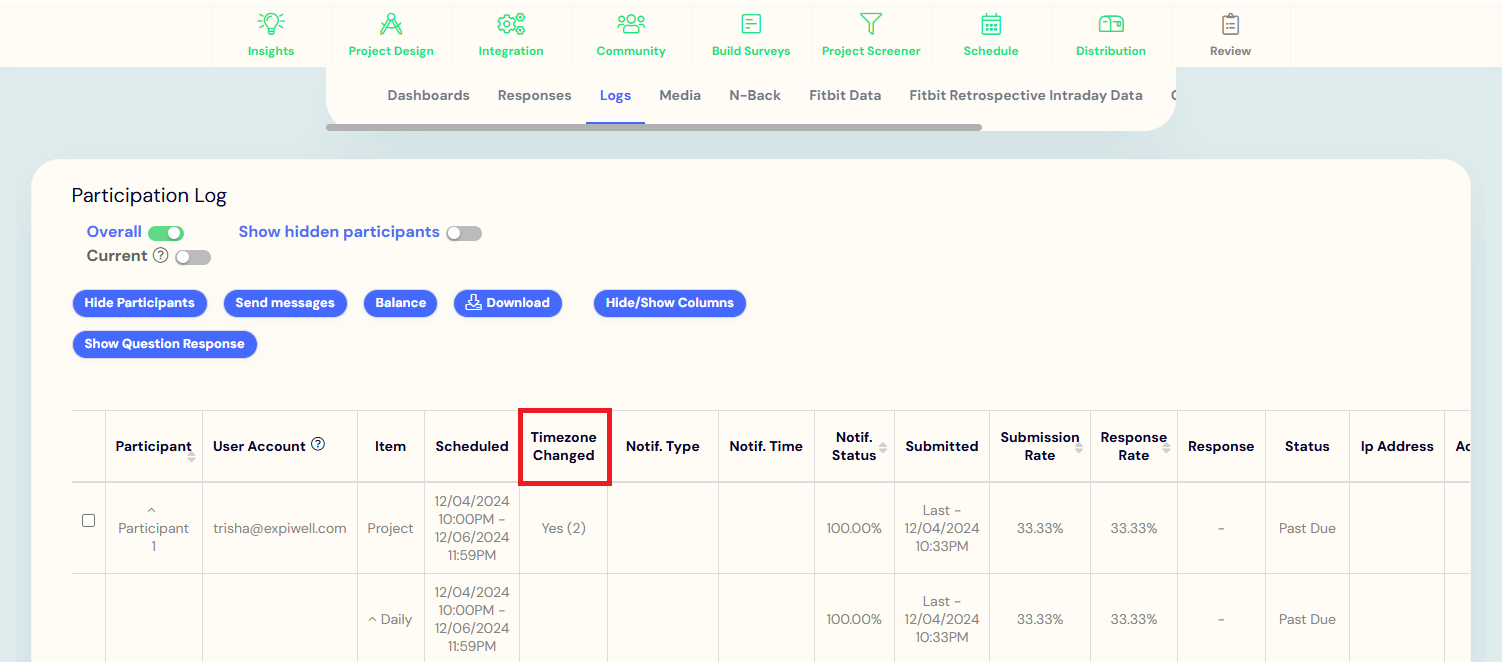The width and height of the screenshot is (1502, 662).
Task: Turn on the Current switch
Action: point(193,257)
